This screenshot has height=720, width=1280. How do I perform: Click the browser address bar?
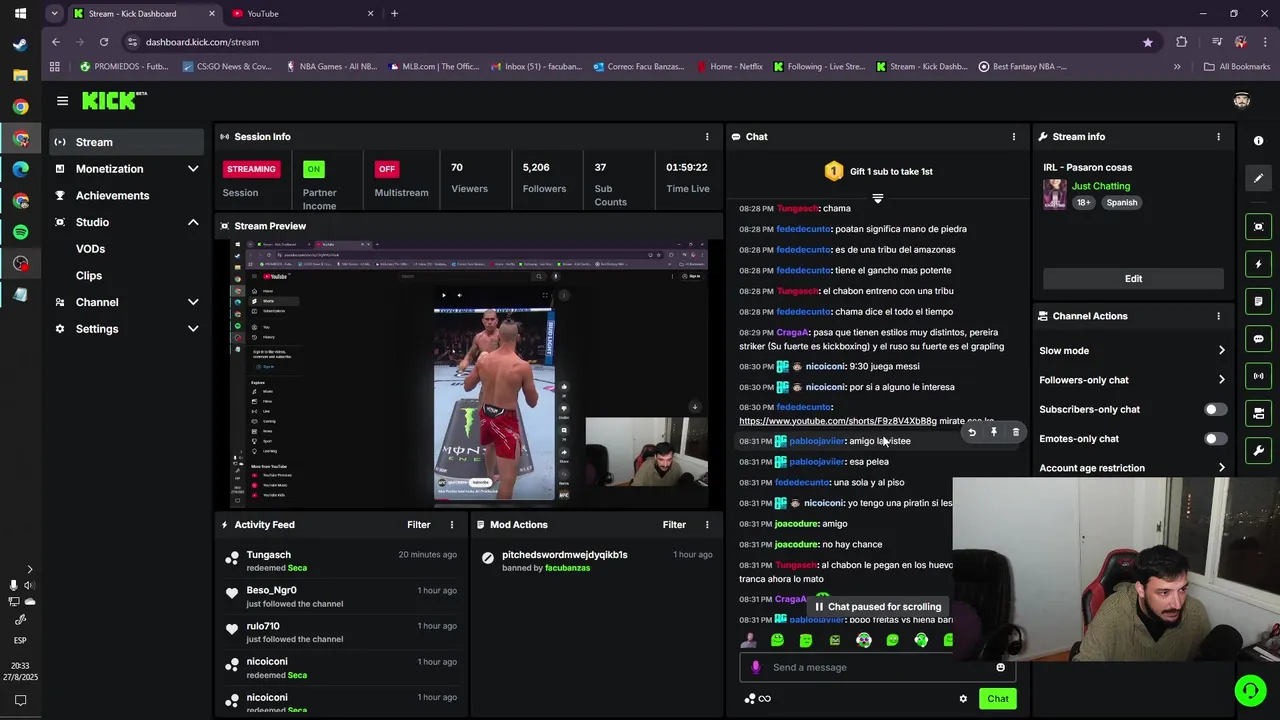pyautogui.click(x=640, y=42)
